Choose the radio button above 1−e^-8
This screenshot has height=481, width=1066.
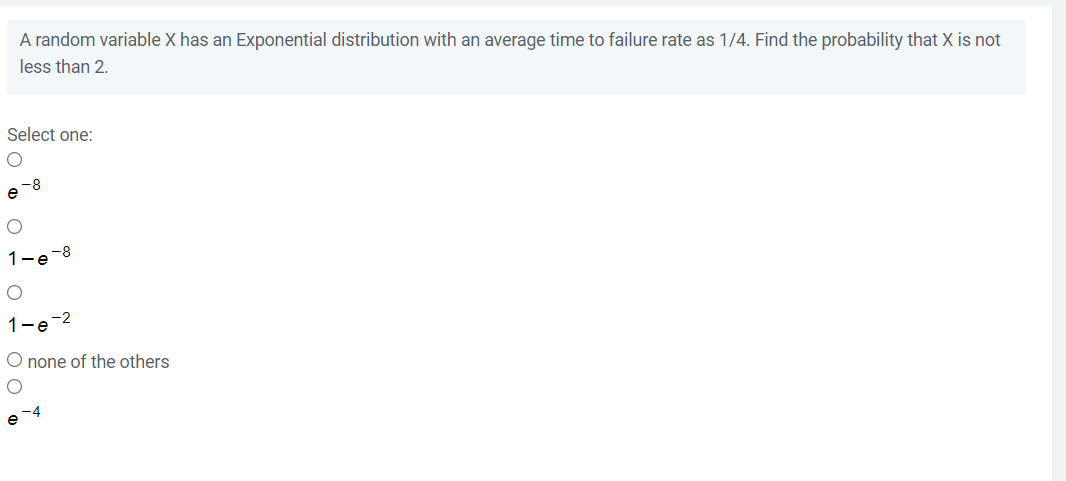pyautogui.click(x=14, y=226)
